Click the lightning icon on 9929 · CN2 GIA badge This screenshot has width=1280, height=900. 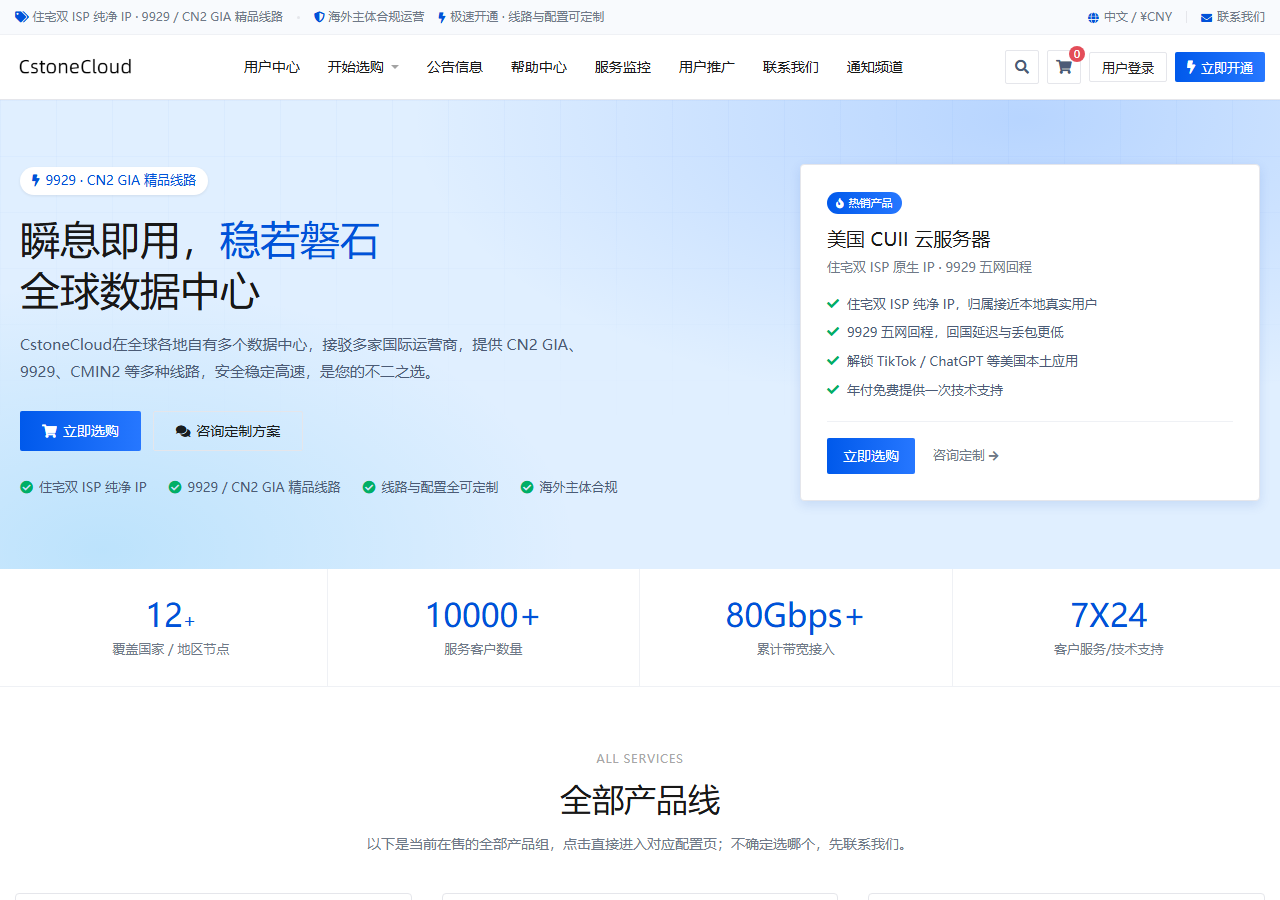(x=36, y=181)
